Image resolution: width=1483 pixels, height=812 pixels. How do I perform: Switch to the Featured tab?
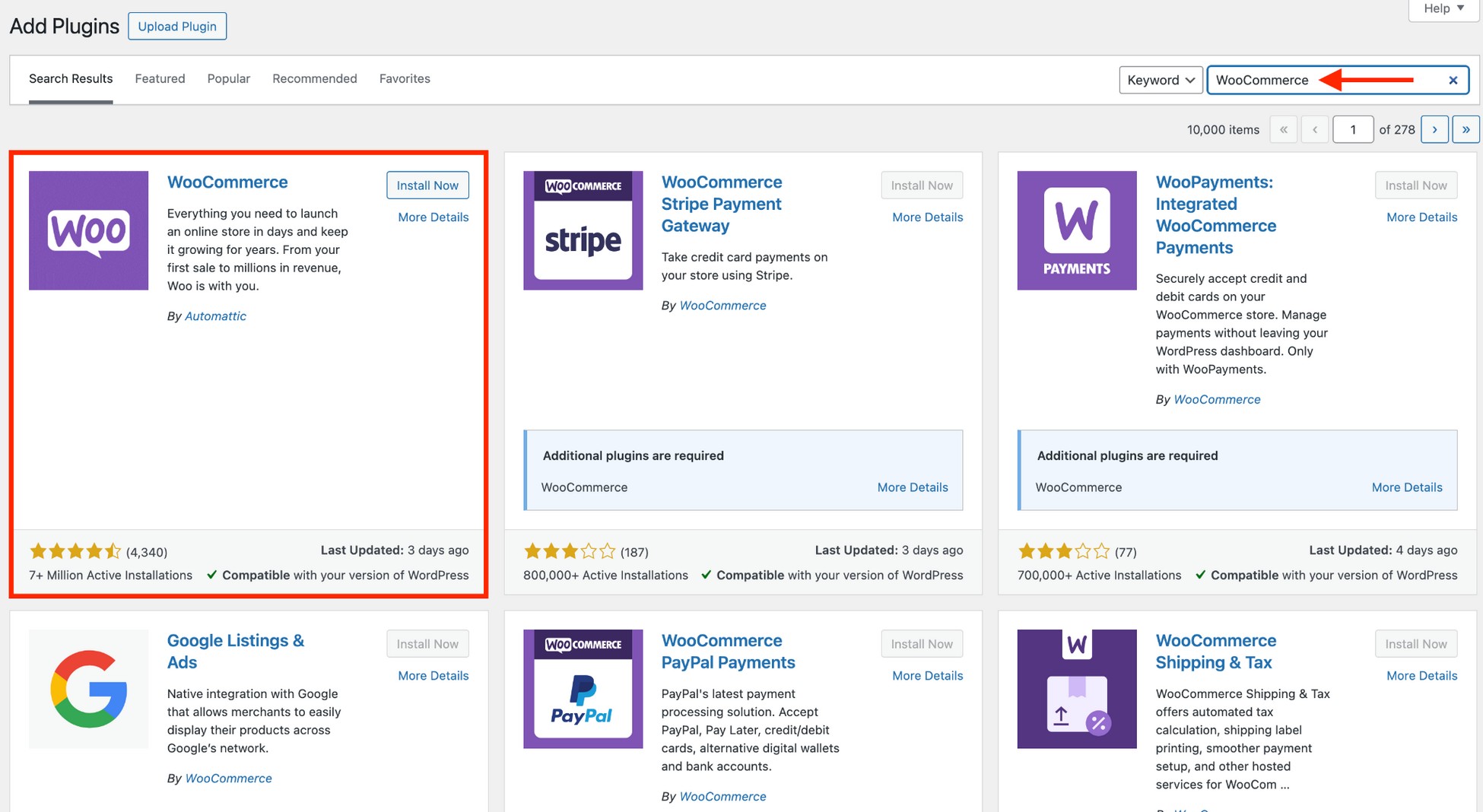160,78
